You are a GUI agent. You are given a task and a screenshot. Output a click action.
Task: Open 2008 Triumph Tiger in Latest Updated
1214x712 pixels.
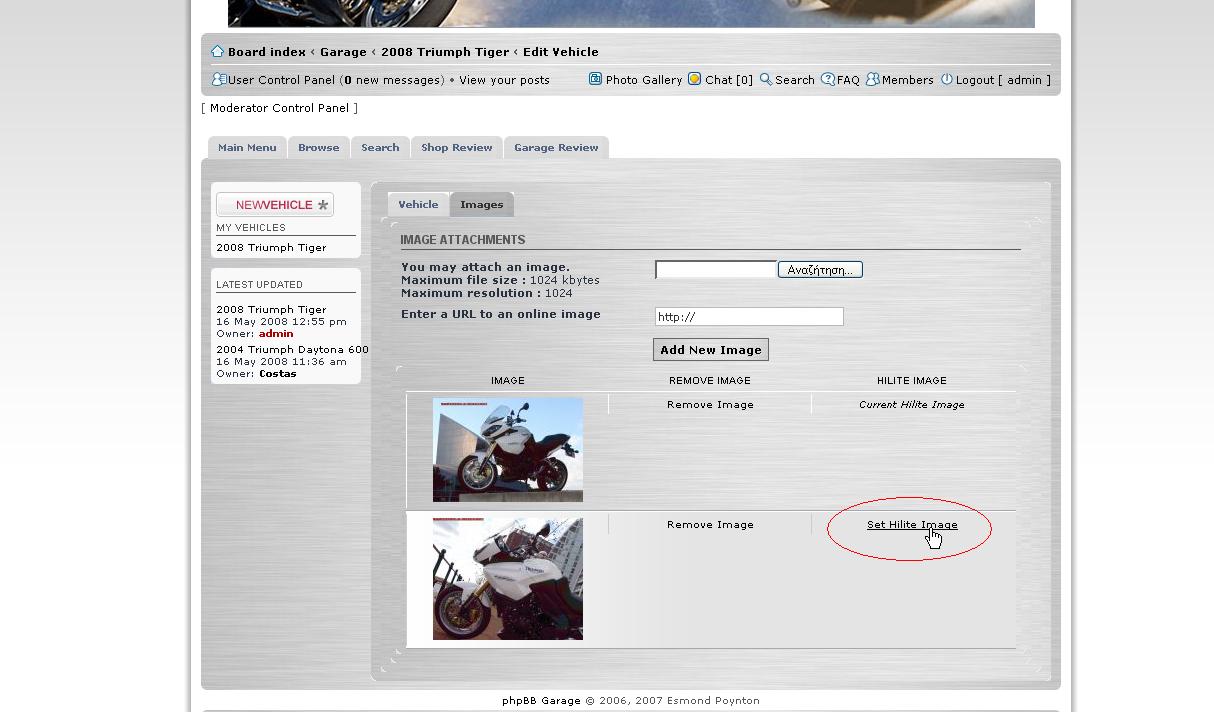click(x=271, y=309)
